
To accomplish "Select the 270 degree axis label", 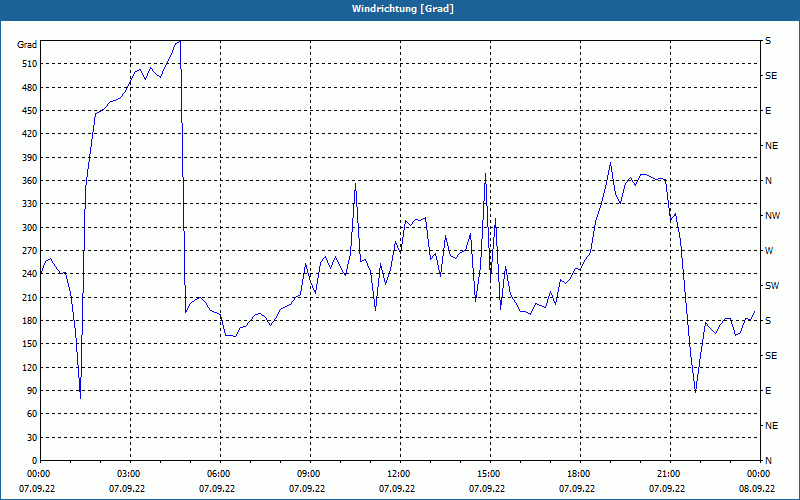I will tap(29, 251).
